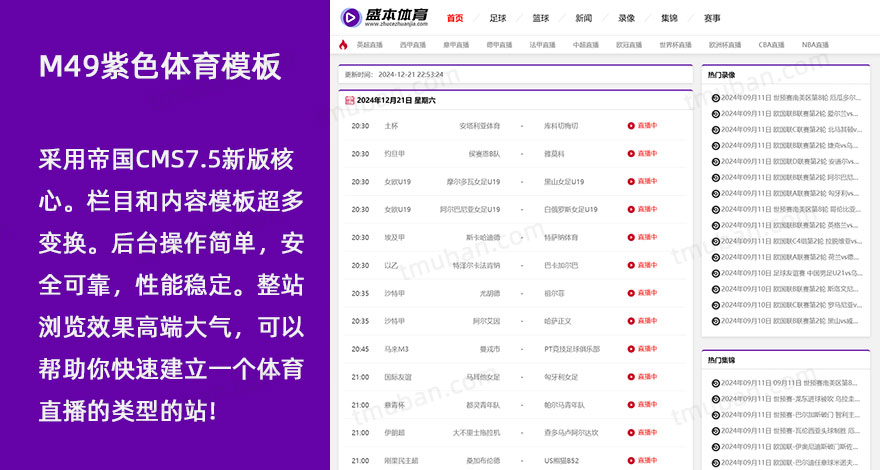Click the calendar icon beside 2024年12月21日
Screen dimensions: 880x470
(350, 101)
